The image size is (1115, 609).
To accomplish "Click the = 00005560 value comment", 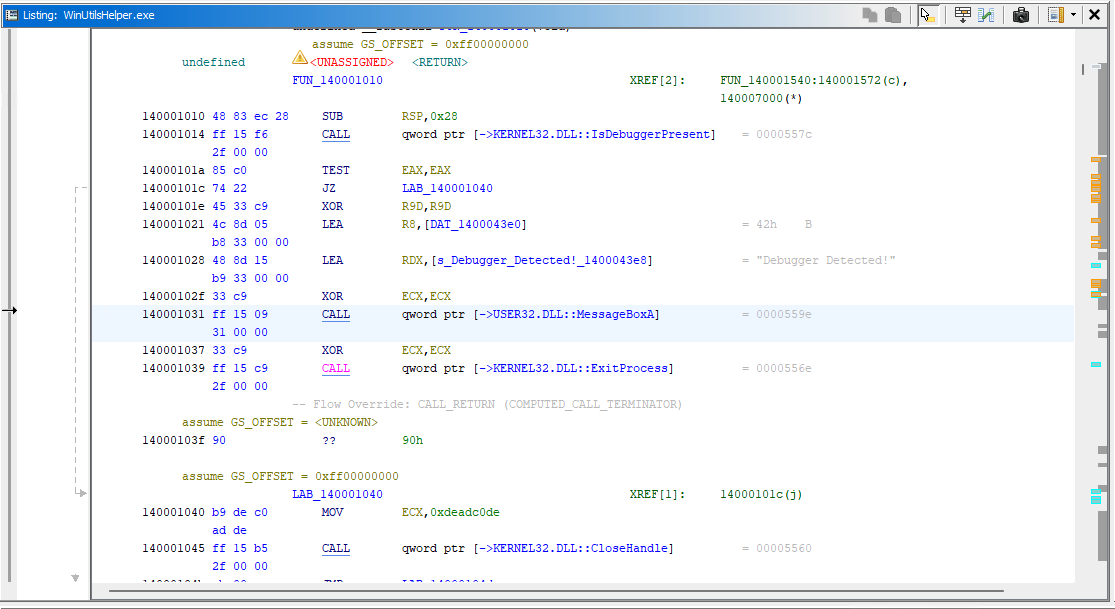I will [777, 549].
